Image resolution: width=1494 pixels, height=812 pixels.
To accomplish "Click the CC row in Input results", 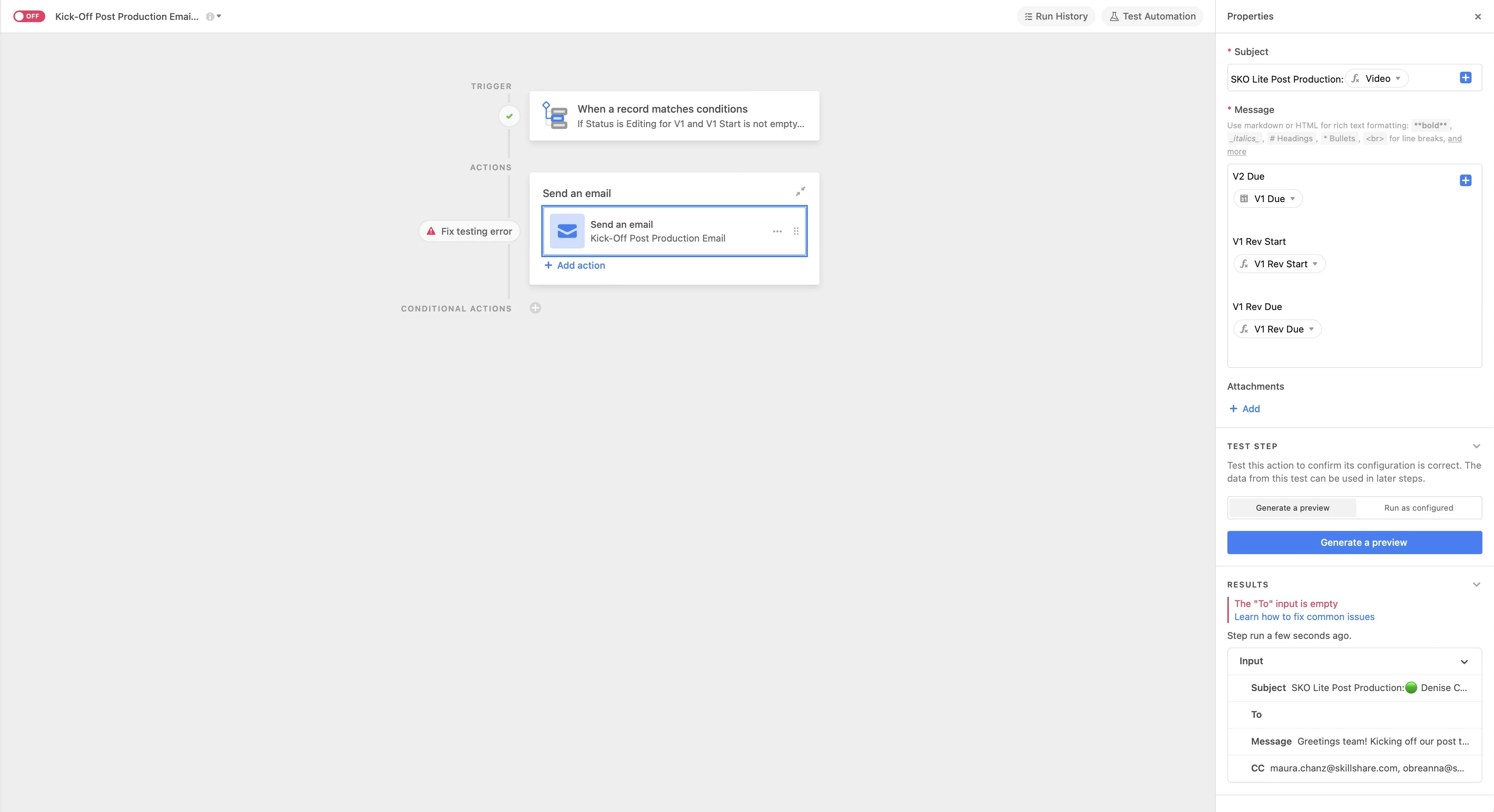I will (x=1354, y=768).
